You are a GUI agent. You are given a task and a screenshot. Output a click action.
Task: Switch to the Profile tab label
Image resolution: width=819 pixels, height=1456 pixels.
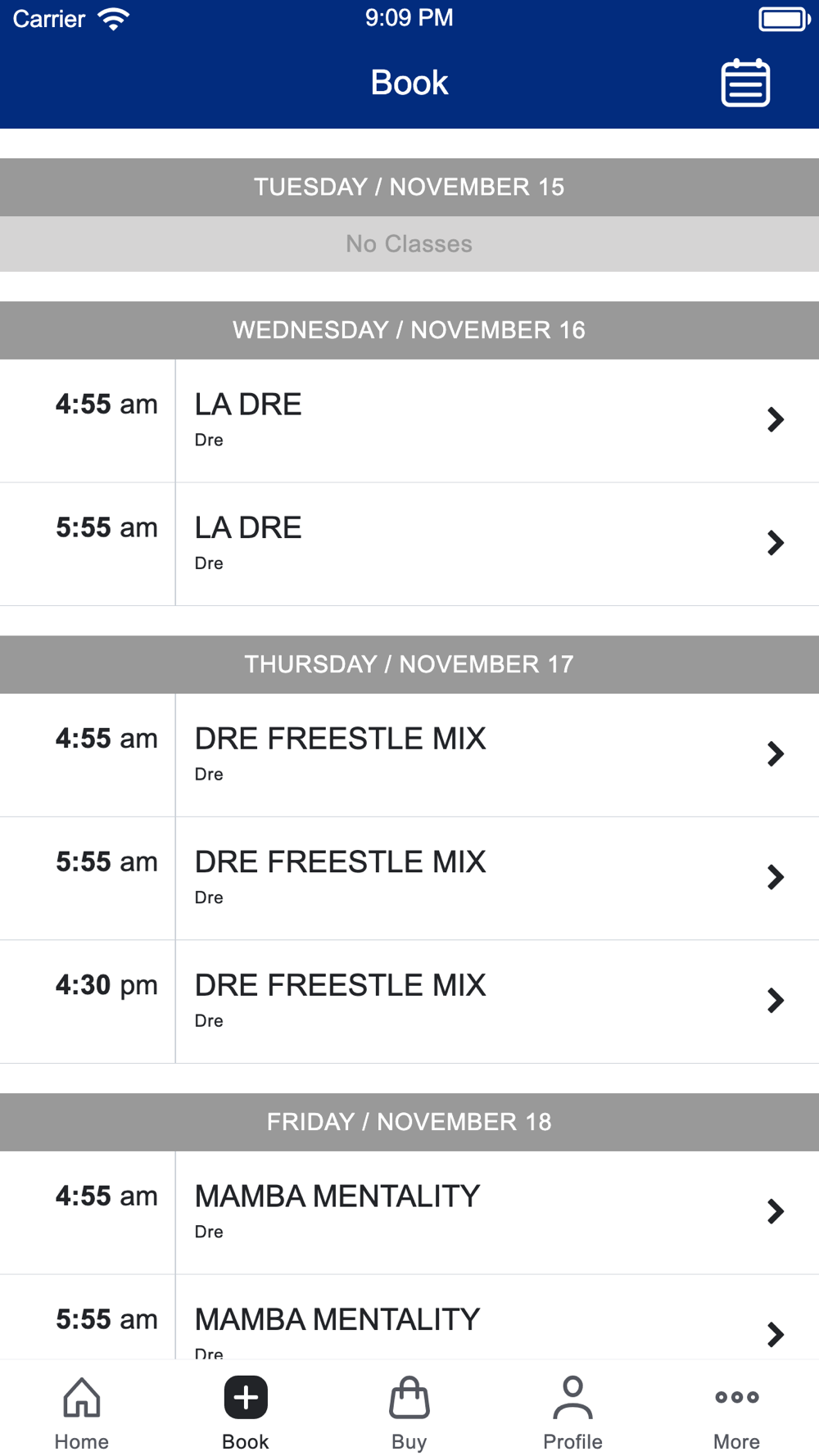(572, 1441)
